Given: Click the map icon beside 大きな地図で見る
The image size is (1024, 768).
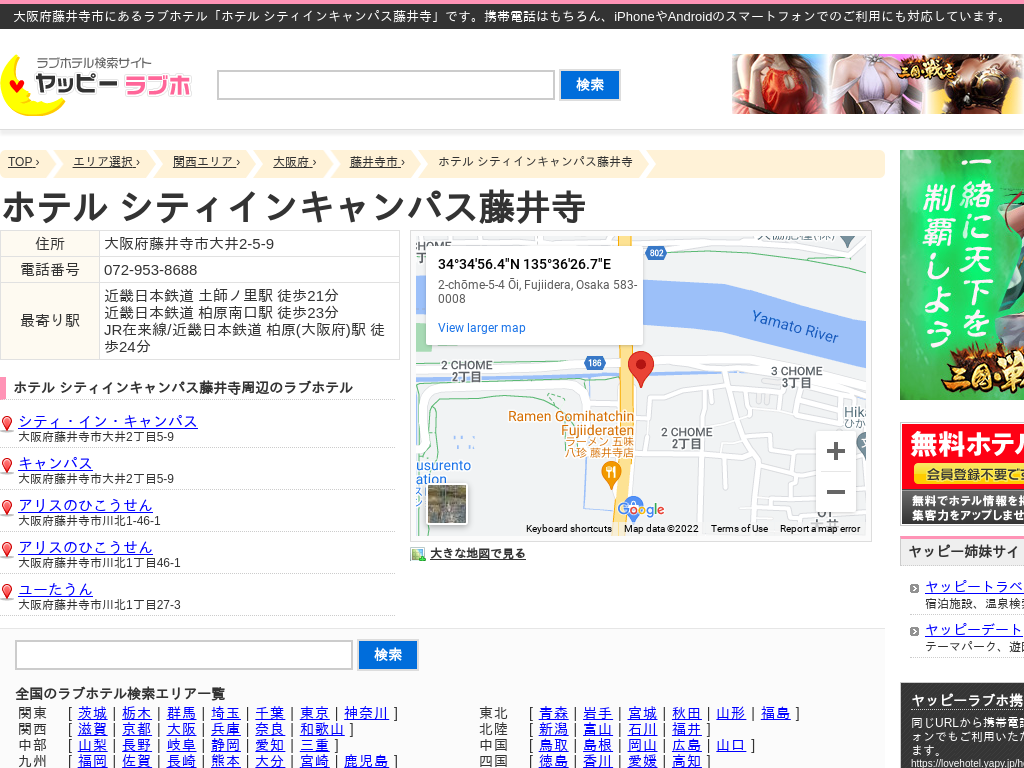Looking at the screenshot, I should 418,554.
